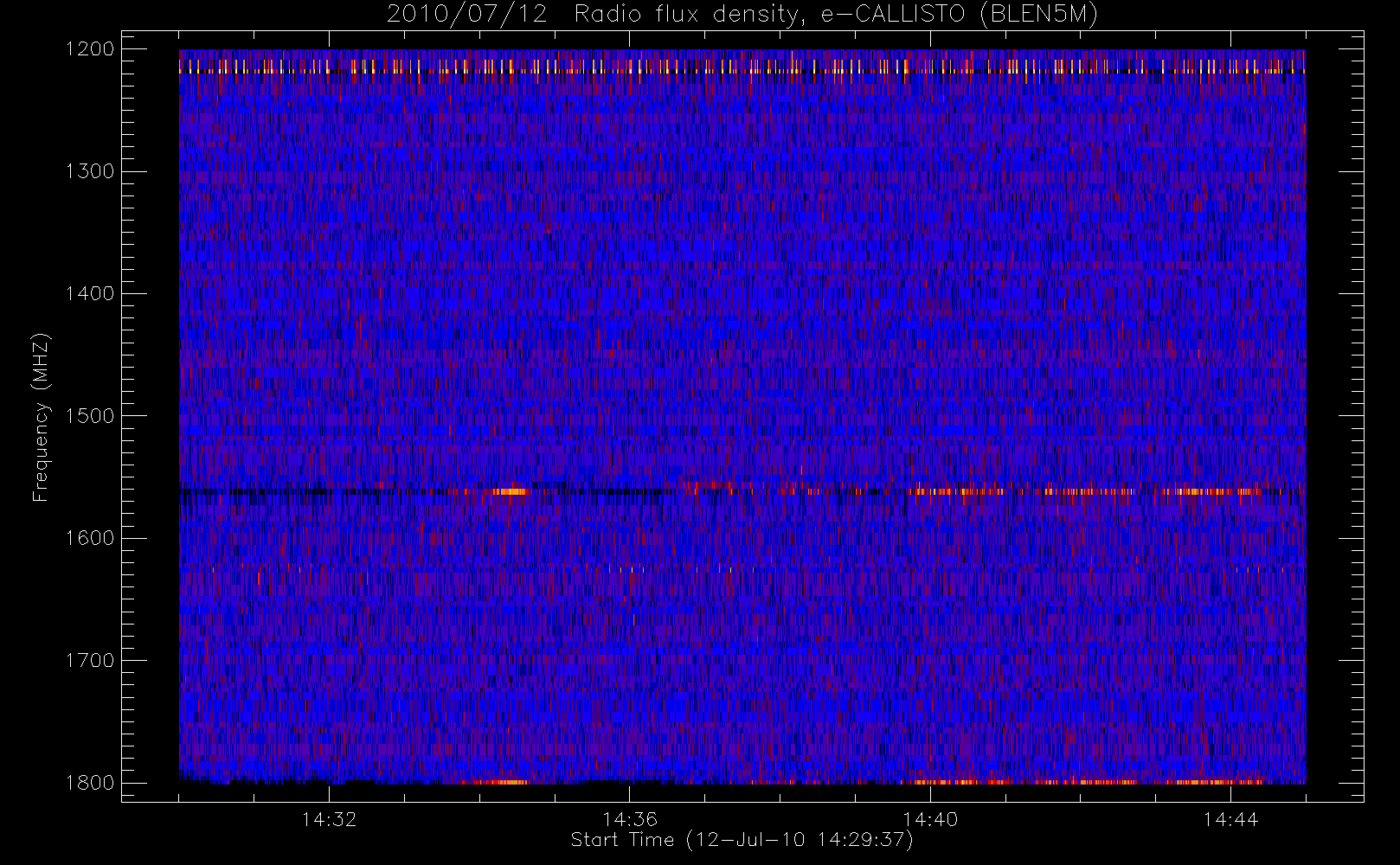
Task: Click the 14:32 time tick label
Action: (x=329, y=819)
